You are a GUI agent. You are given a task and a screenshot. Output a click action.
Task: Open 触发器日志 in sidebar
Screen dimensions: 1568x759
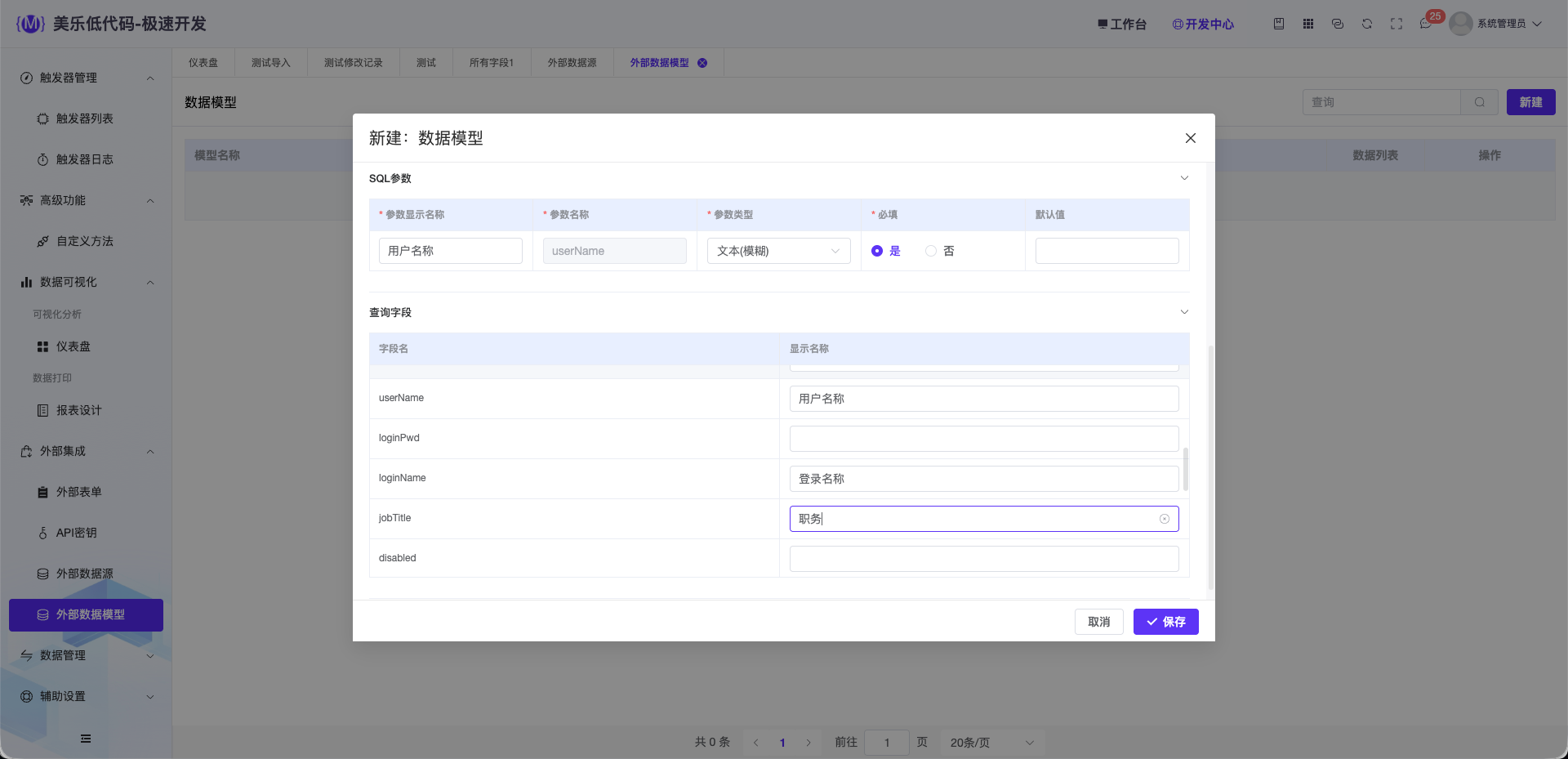(85, 159)
